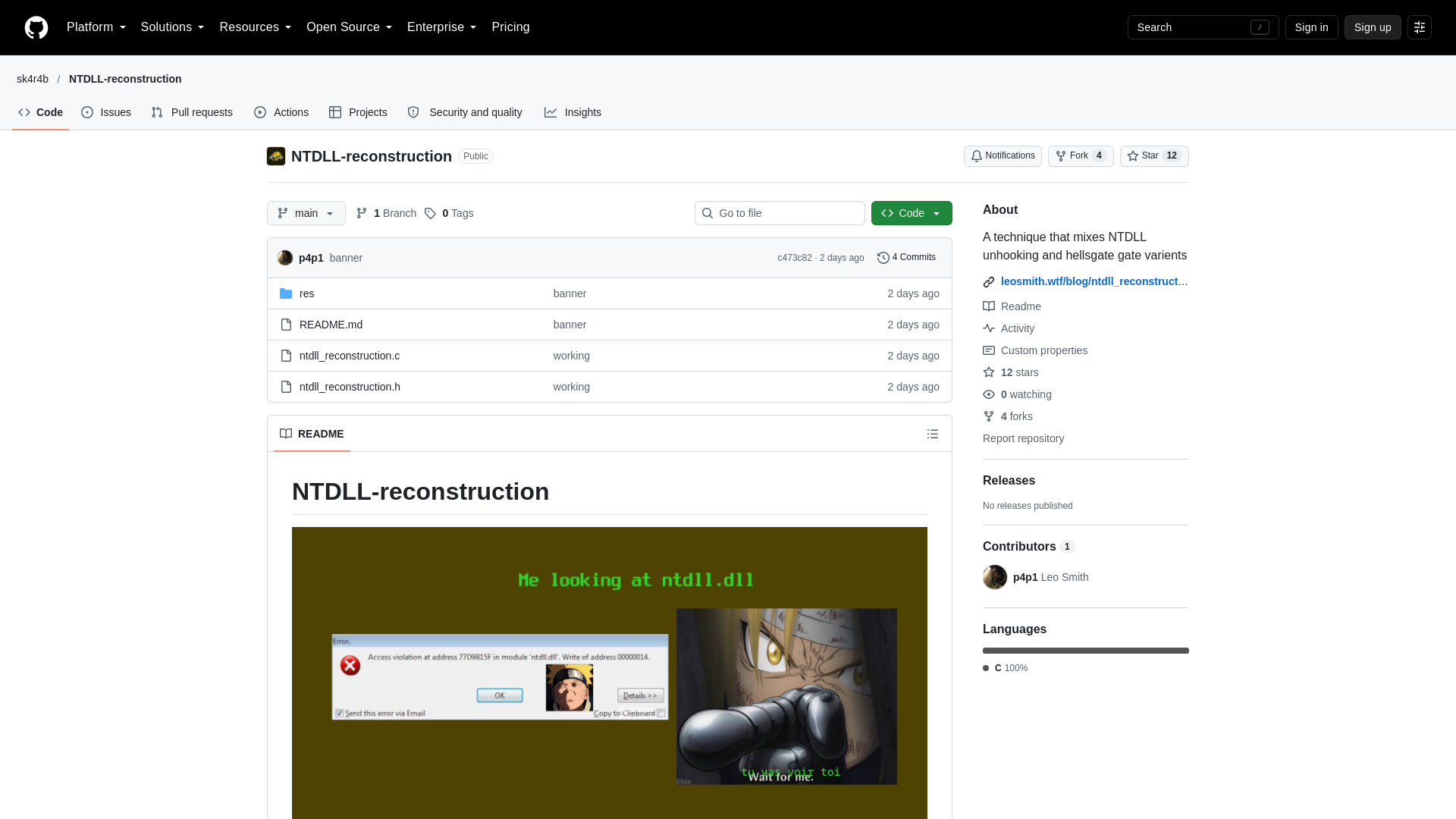Expand the Resources menu
The height and width of the screenshot is (819, 1456).
pyautogui.click(x=255, y=27)
